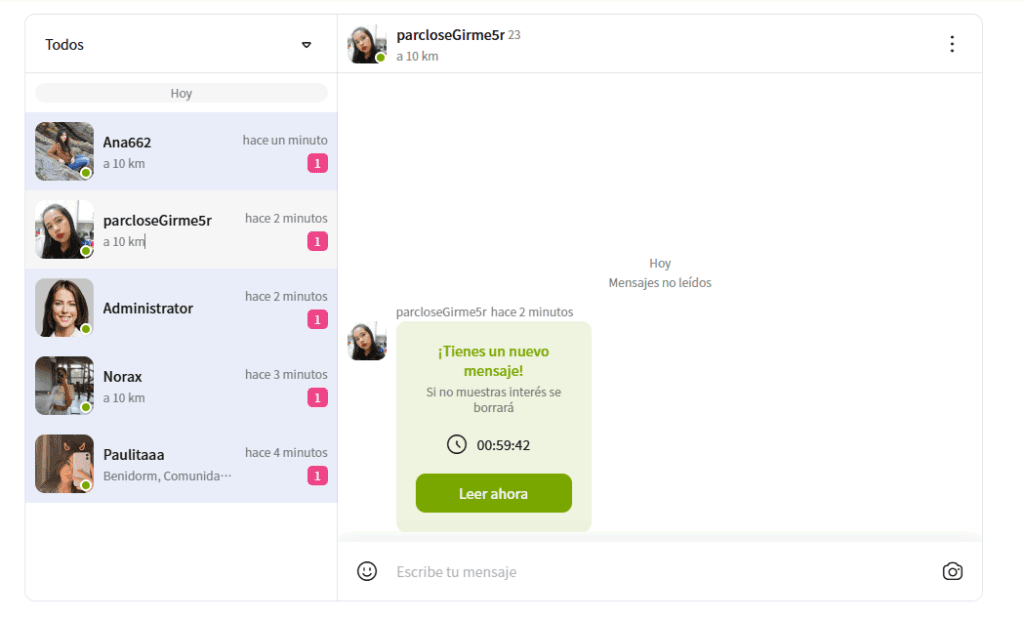Open the conversation with Ana662

[181, 152]
